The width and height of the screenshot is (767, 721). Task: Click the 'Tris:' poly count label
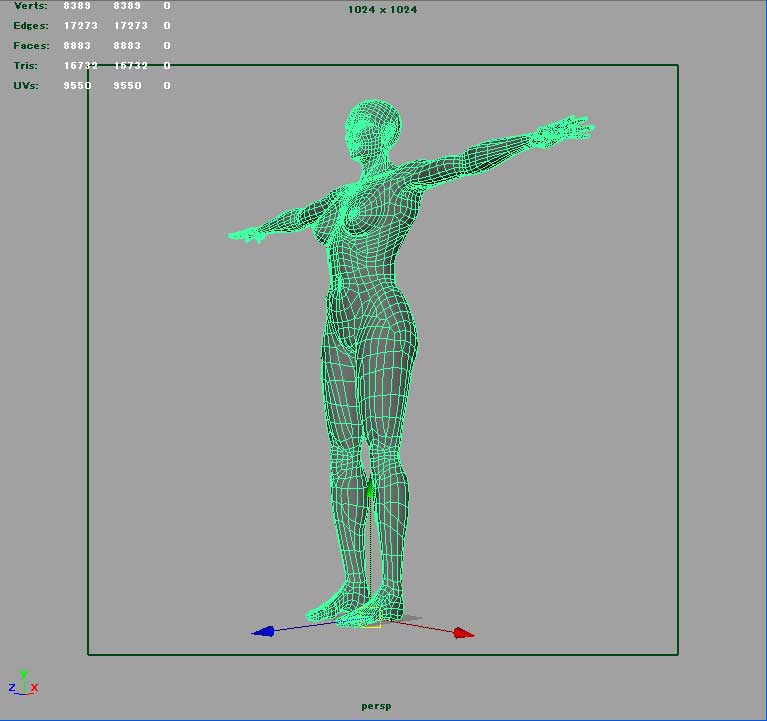[x=24, y=66]
